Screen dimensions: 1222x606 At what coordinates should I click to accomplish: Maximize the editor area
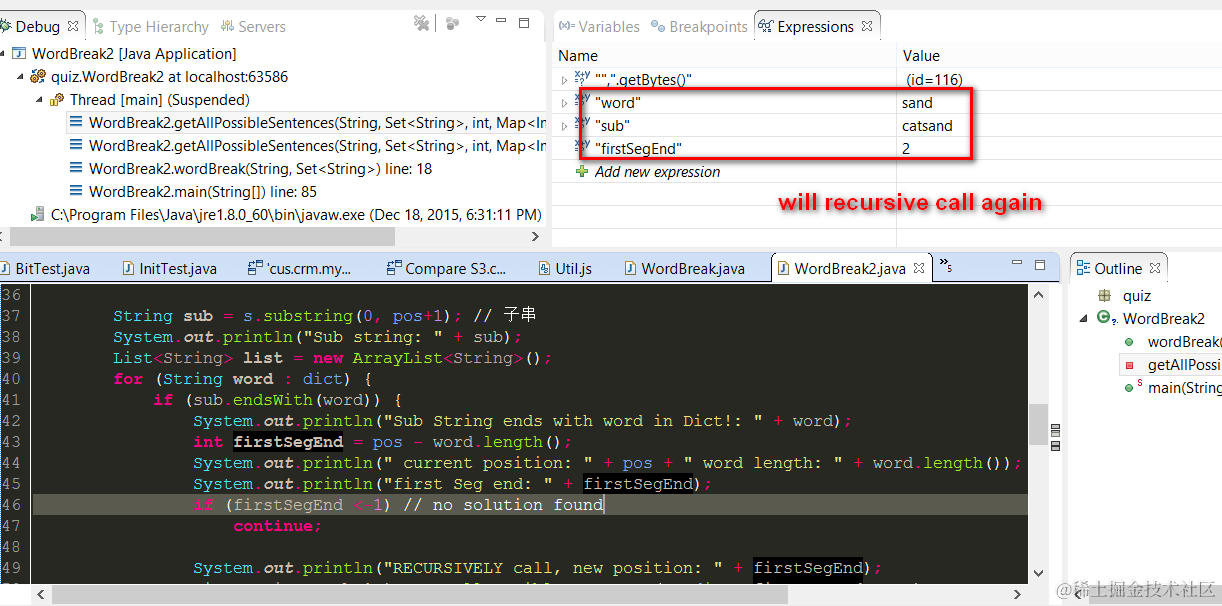pos(1040,266)
